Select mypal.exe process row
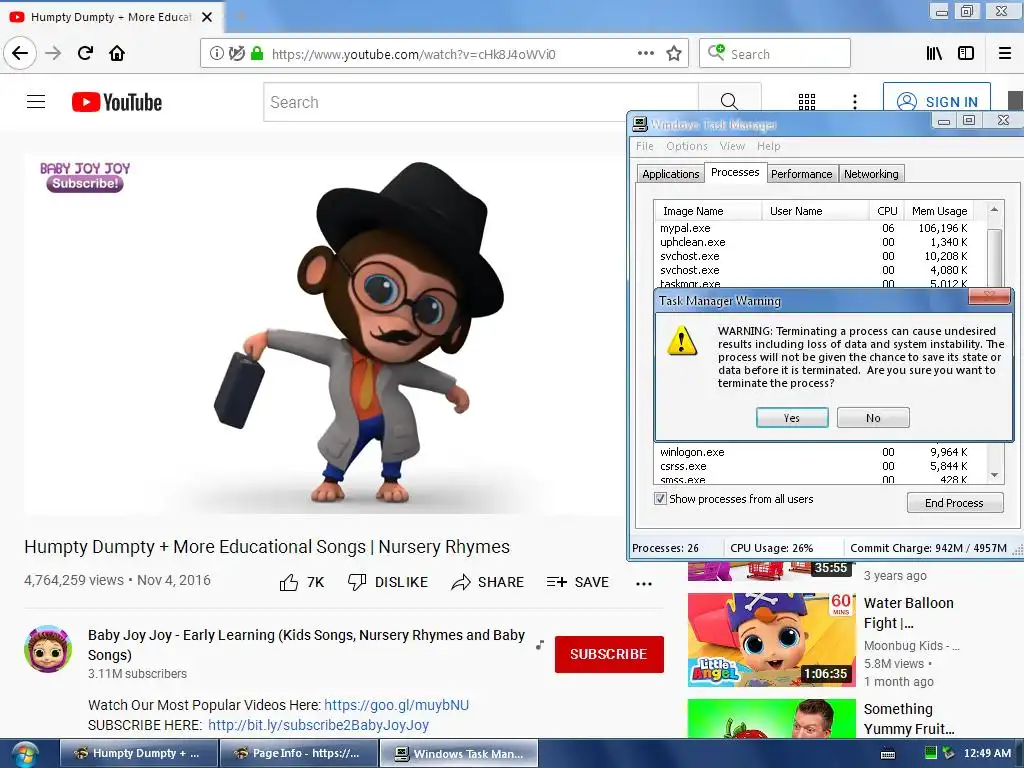The height and width of the screenshot is (768, 1024). pos(814,228)
